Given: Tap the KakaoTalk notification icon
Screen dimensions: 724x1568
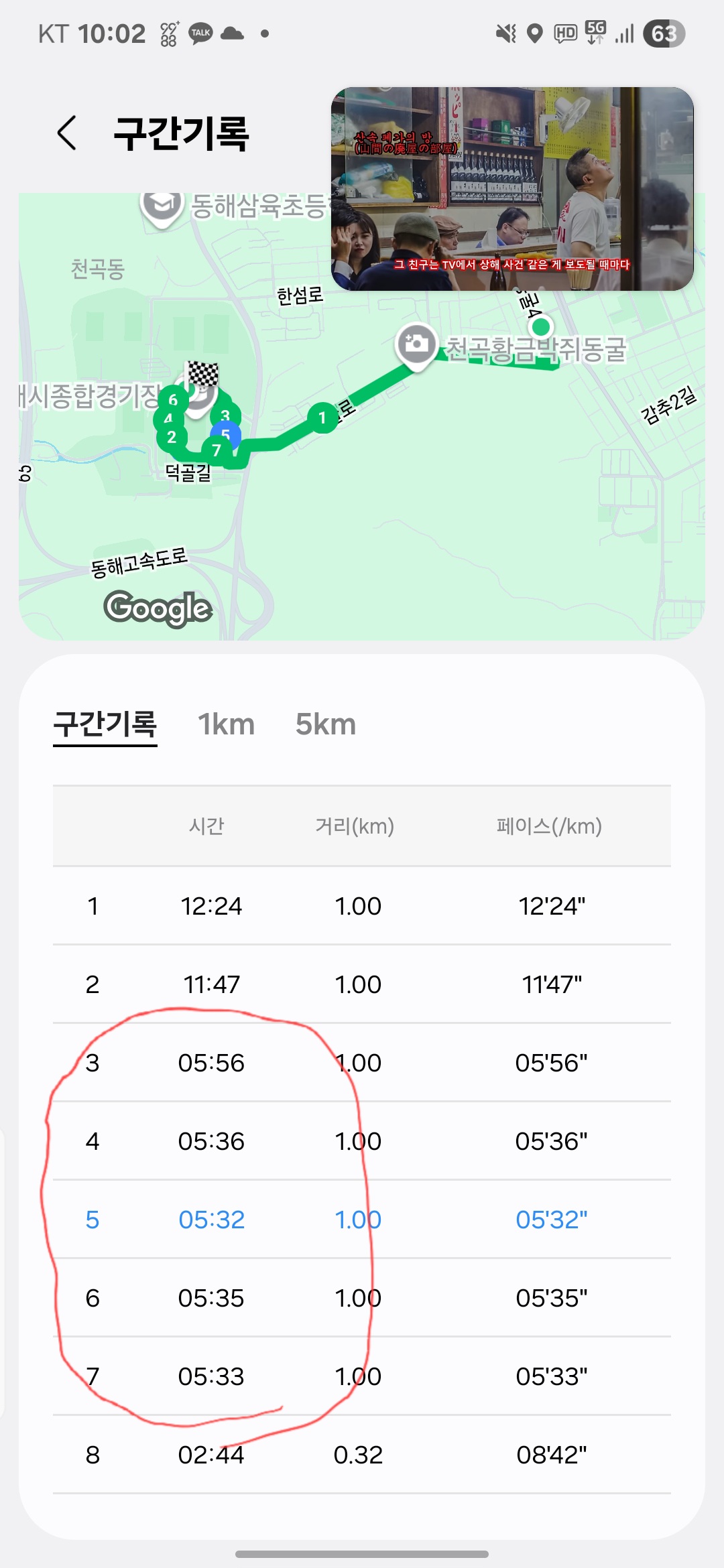Looking at the screenshot, I should point(200,34).
